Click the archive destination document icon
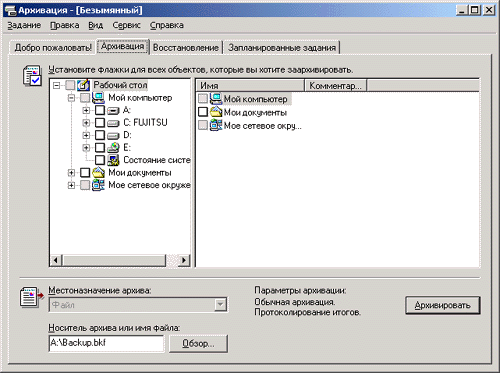This screenshot has width=500, height=373. tap(32, 297)
